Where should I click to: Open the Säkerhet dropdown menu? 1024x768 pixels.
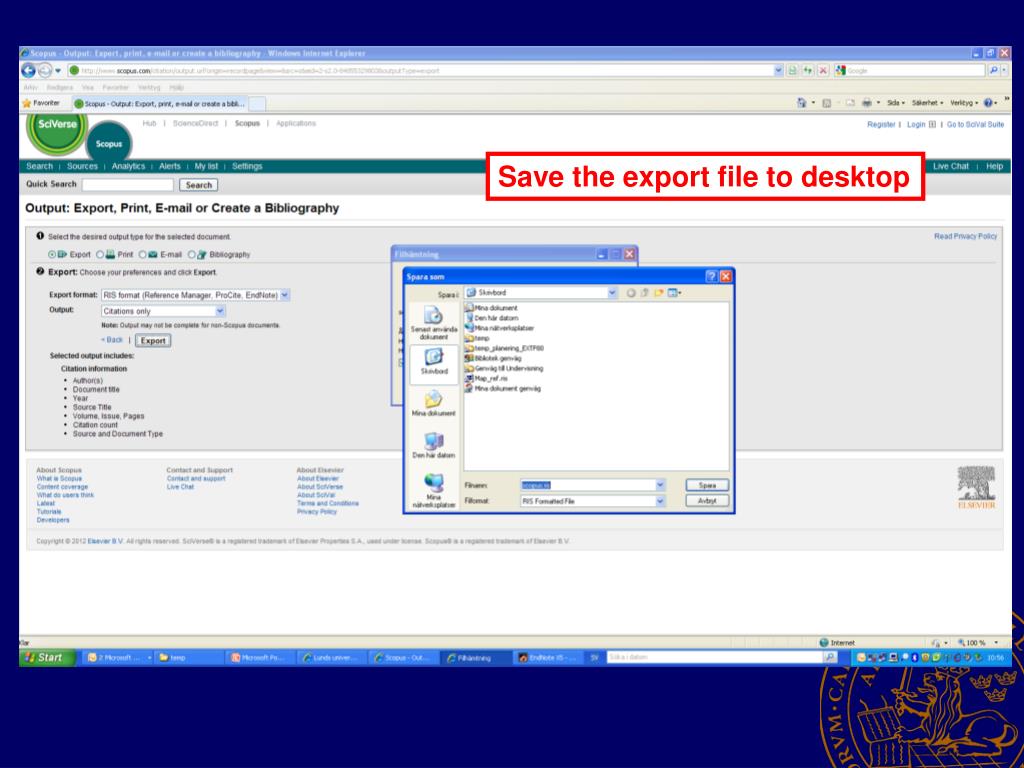coord(927,103)
